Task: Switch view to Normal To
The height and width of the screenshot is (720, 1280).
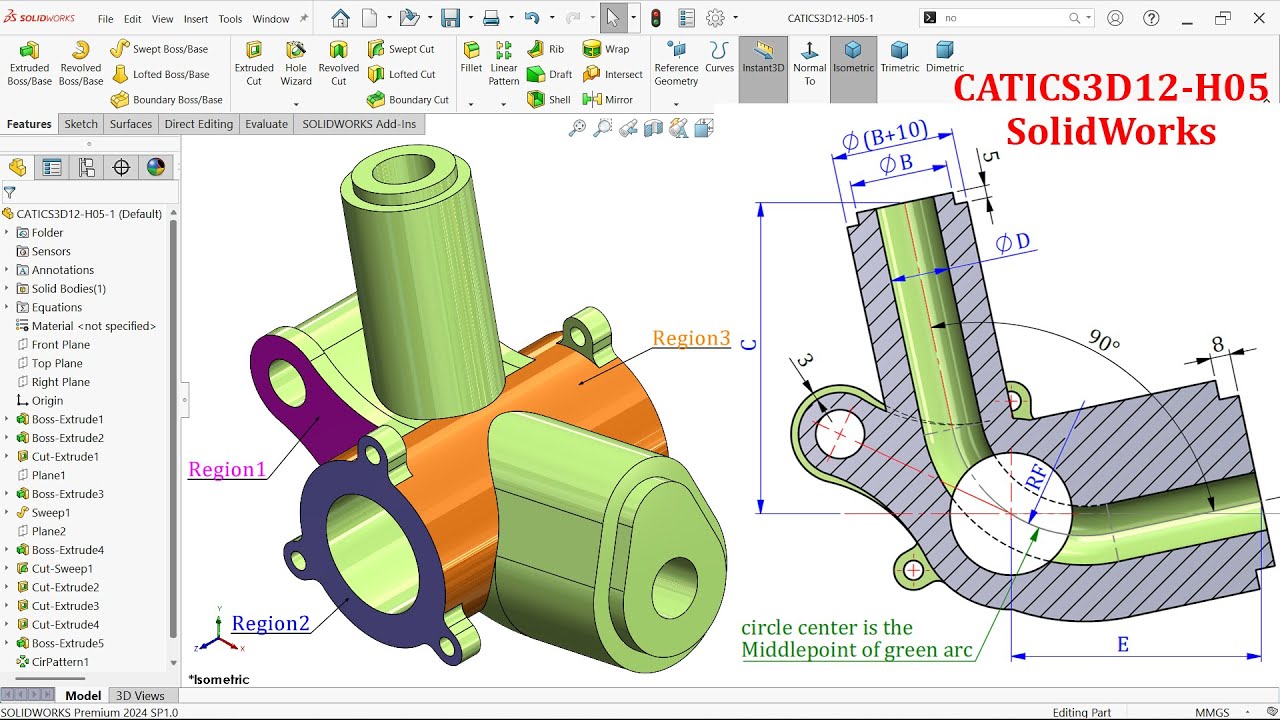Action: pos(809,64)
